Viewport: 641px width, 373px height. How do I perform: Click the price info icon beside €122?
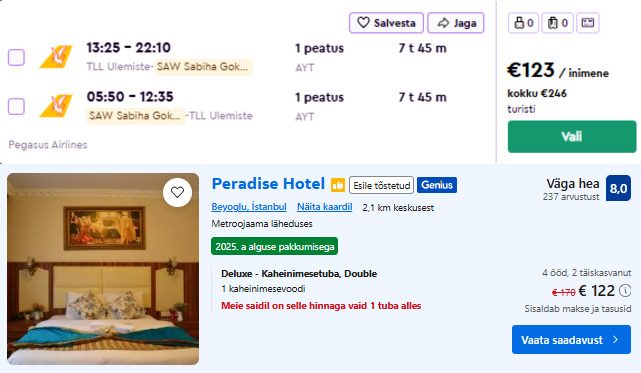pos(625,291)
